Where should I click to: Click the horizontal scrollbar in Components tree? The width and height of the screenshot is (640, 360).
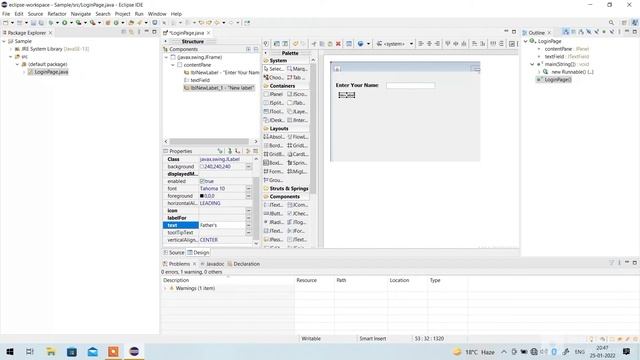(209, 141)
